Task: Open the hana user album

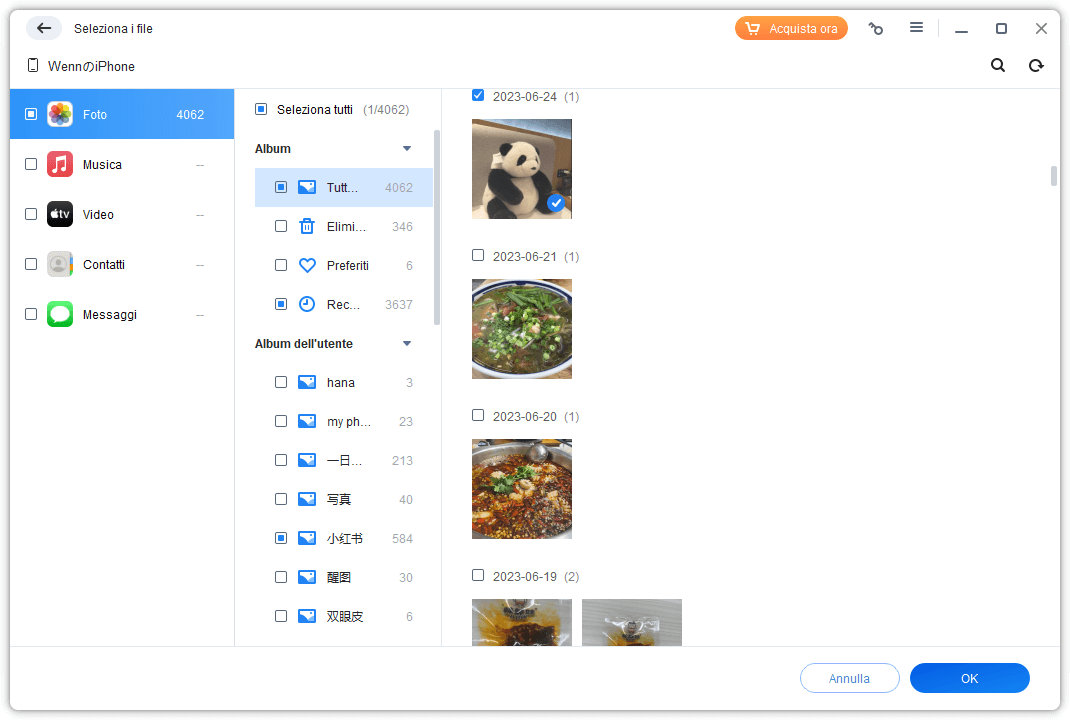Action: pyautogui.click(x=340, y=383)
